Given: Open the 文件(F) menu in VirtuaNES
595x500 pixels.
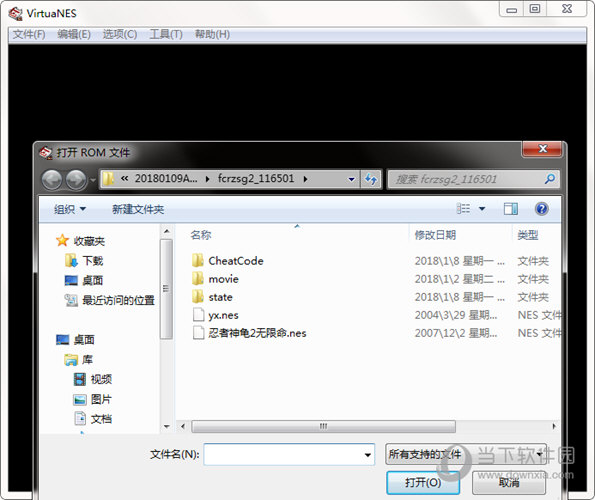Looking at the screenshot, I should click(29, 35).
